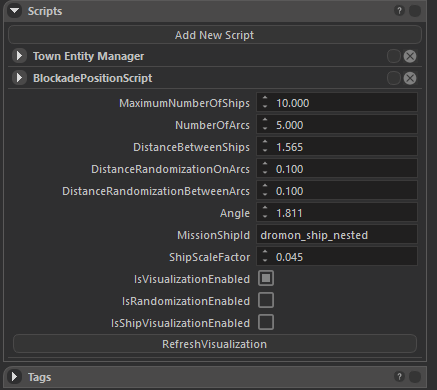Enable IsShipVisualizationEnabled checkbox
The height and width of the screenshot is (390, 437).
[266, 322]
